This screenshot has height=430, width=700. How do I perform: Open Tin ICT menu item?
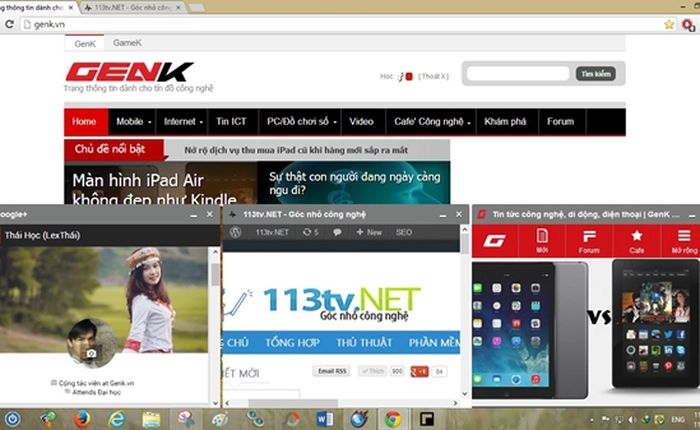tap(231, 121)
